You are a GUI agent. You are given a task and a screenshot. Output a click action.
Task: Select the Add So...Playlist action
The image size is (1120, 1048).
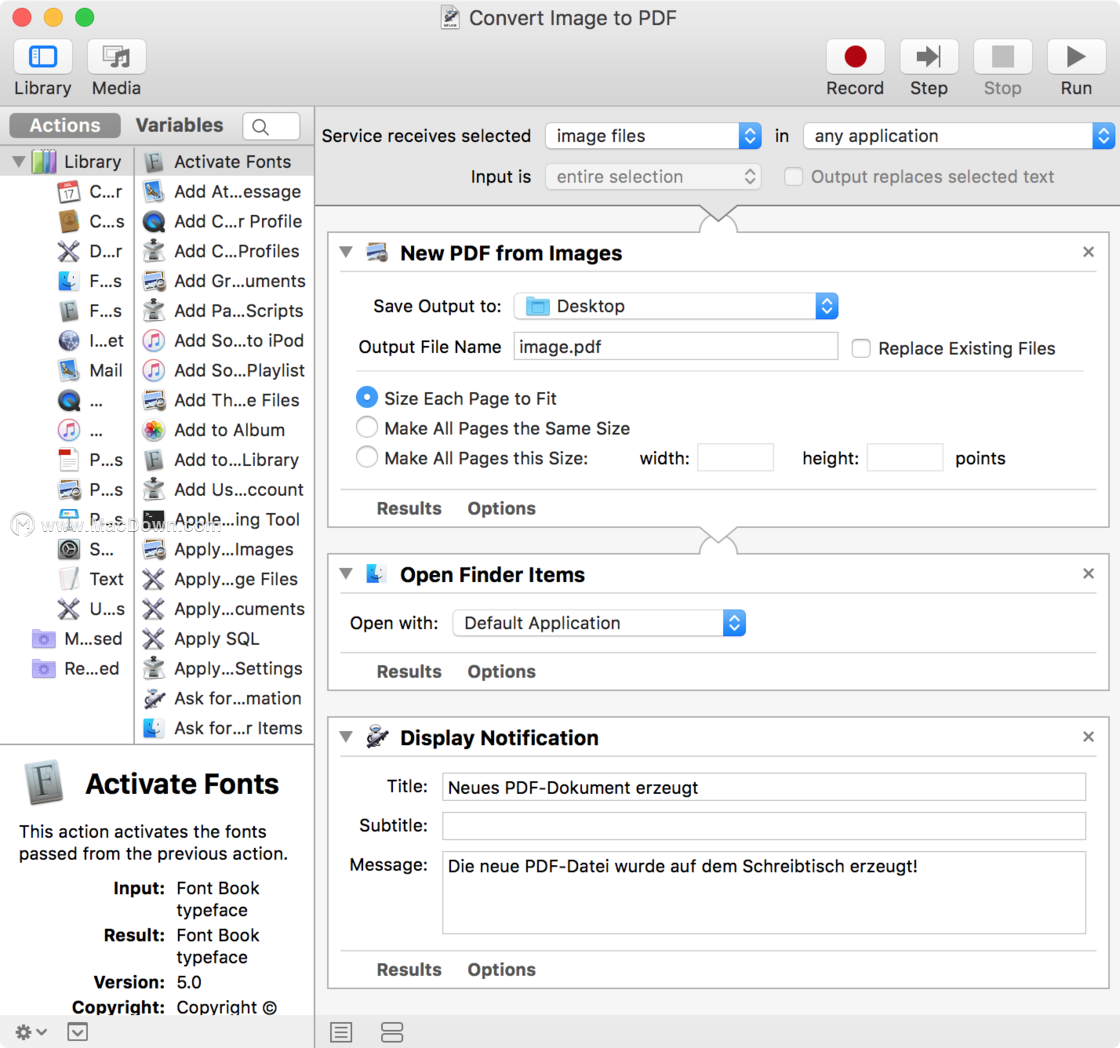click(x=225, y=370)
